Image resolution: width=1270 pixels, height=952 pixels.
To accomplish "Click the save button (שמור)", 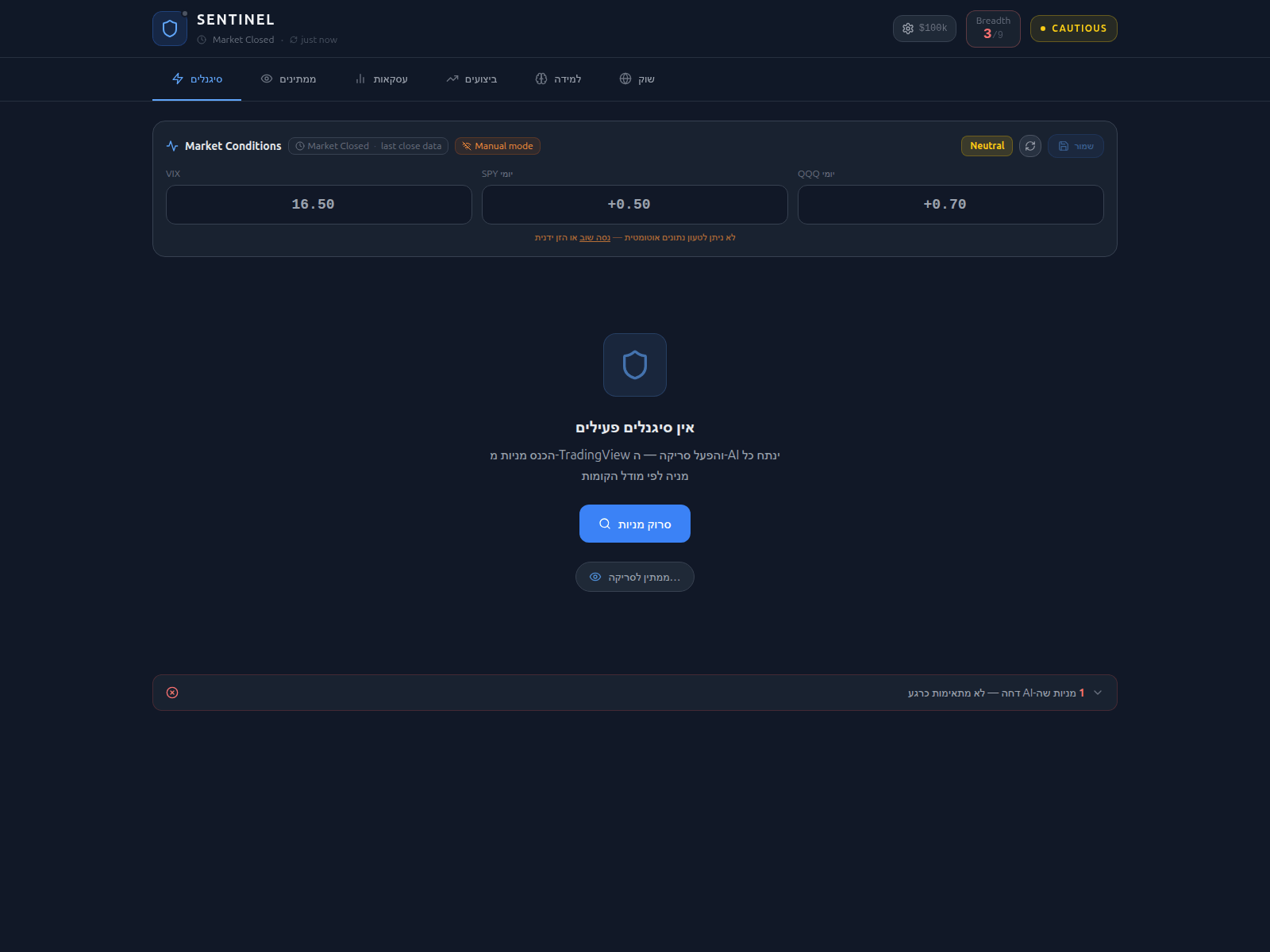I will (1076, 146).
